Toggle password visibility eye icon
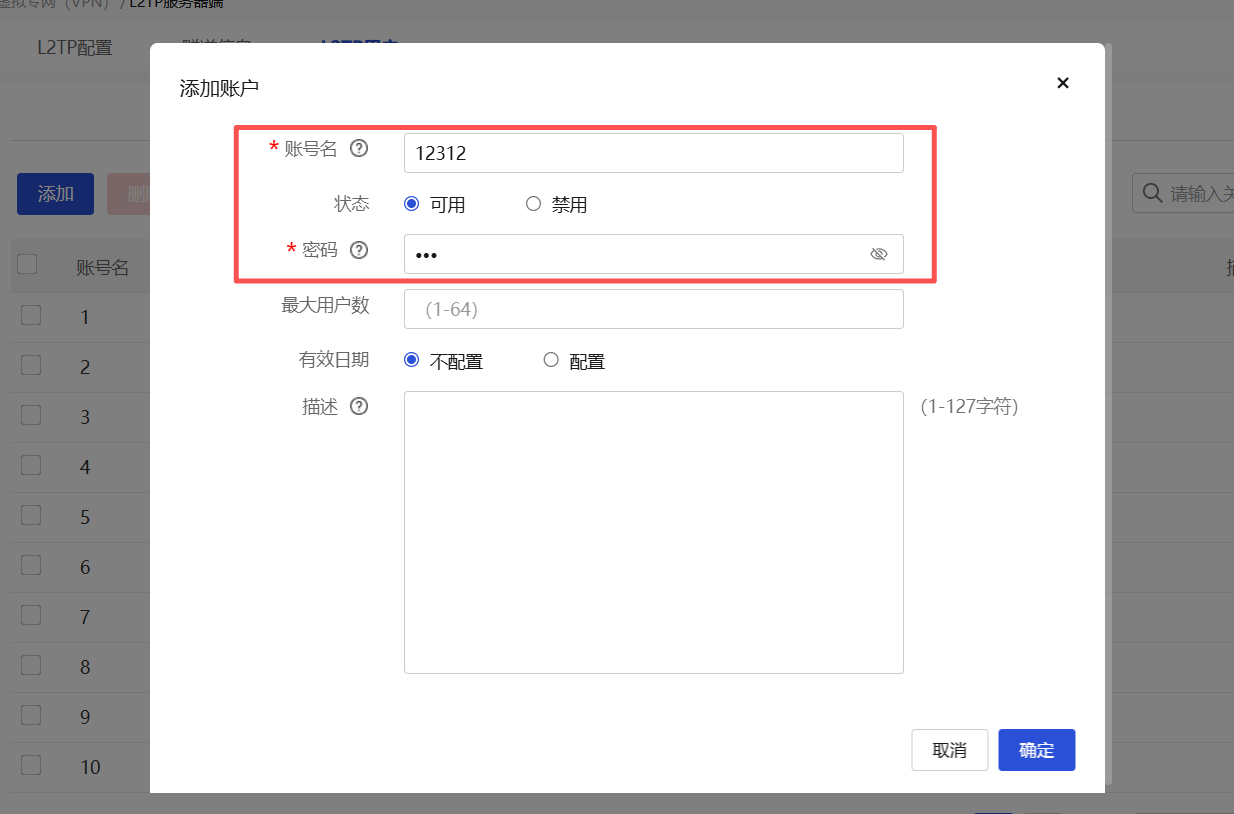This screenshot has width=1234, height=814. [x=879, y=254]
